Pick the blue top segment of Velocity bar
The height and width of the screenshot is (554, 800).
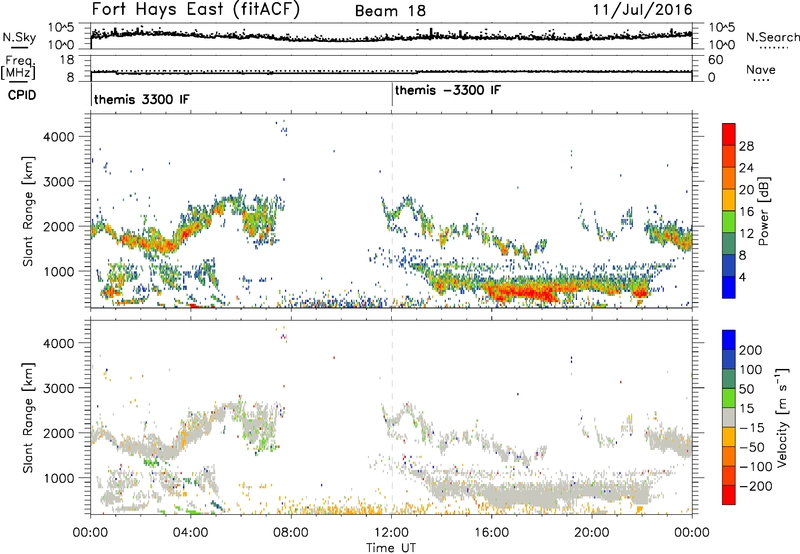[x=729, y=340]
